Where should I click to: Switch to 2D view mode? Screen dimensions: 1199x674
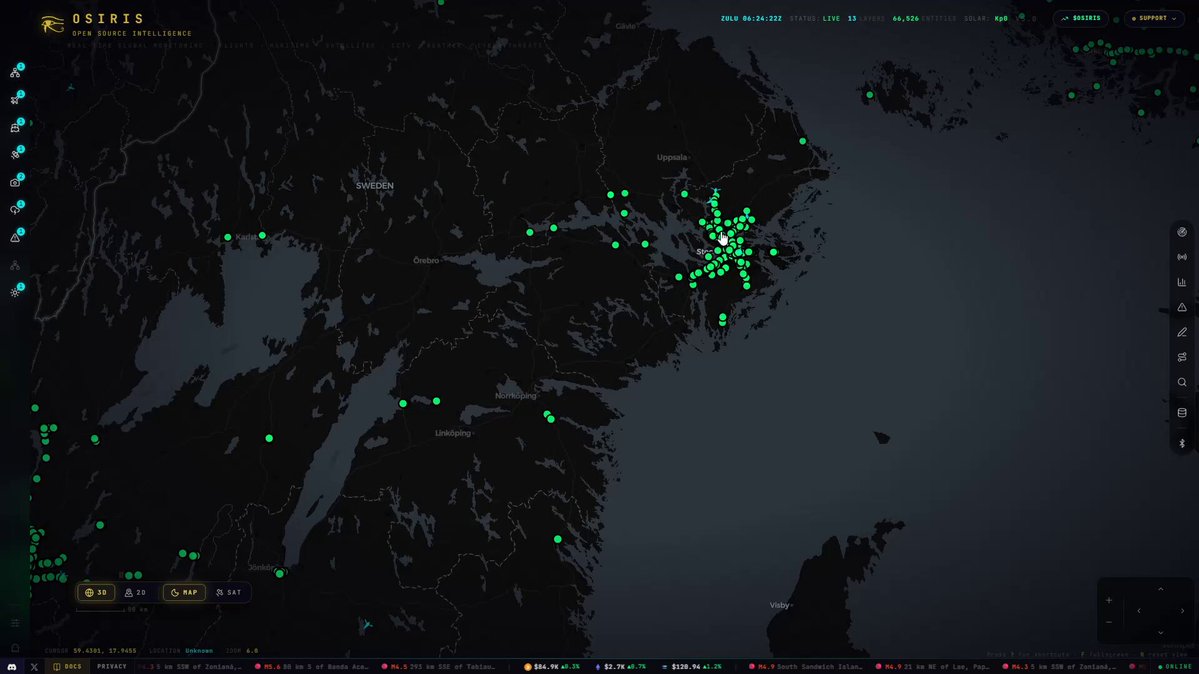tap(135, 592)
